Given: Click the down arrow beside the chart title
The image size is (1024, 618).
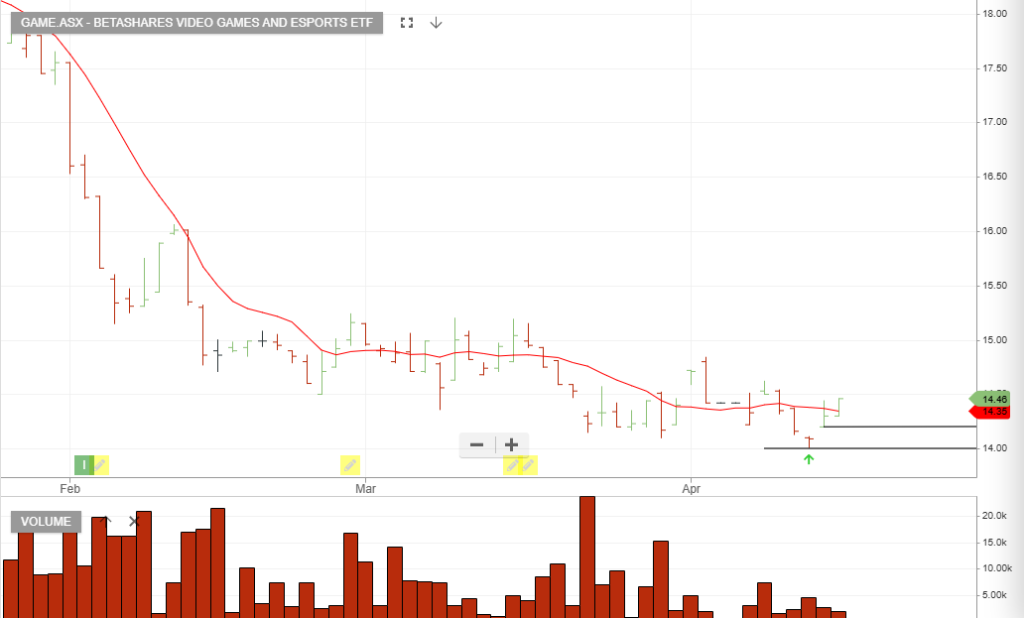Looking at the screenshot, I should coord(436,23).
